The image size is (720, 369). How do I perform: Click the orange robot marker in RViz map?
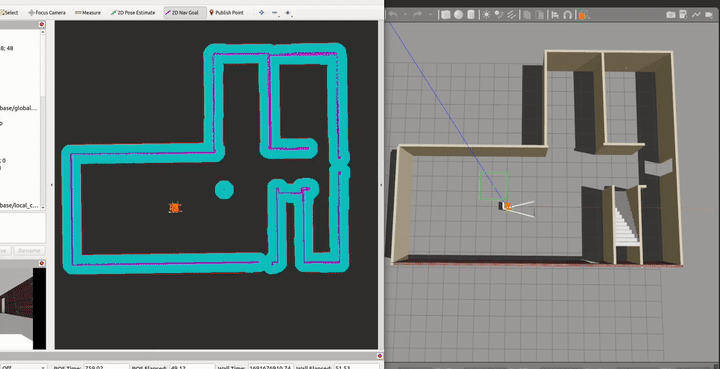click(x=174, y=207)
